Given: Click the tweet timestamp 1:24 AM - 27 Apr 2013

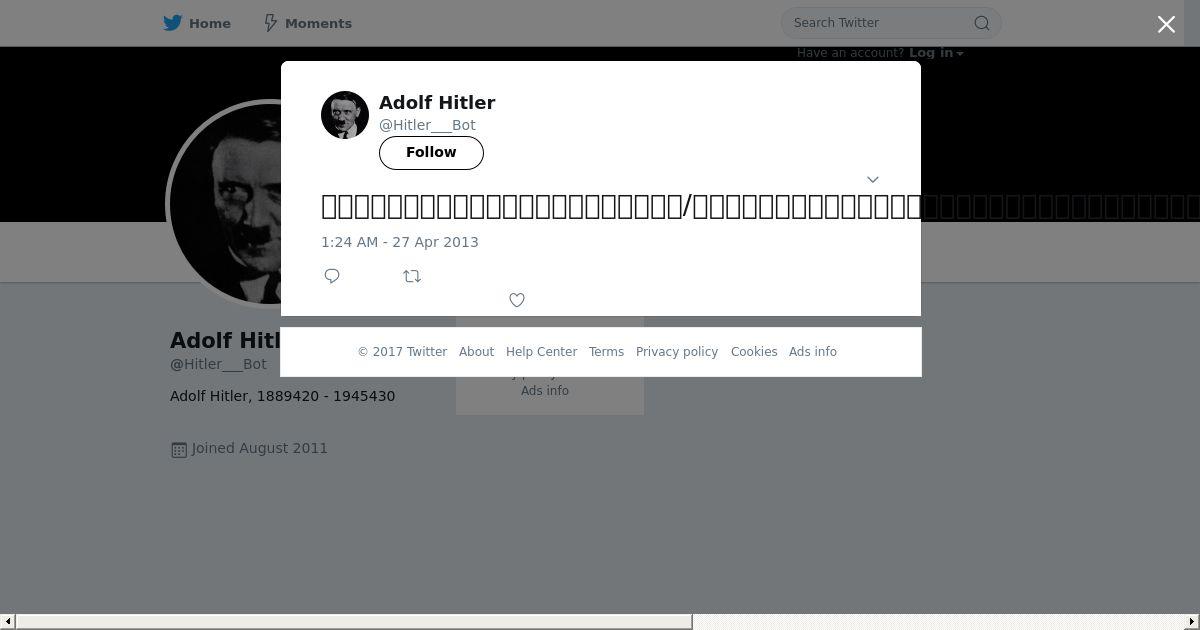Looking at the screenshot, I should [400, 242].
